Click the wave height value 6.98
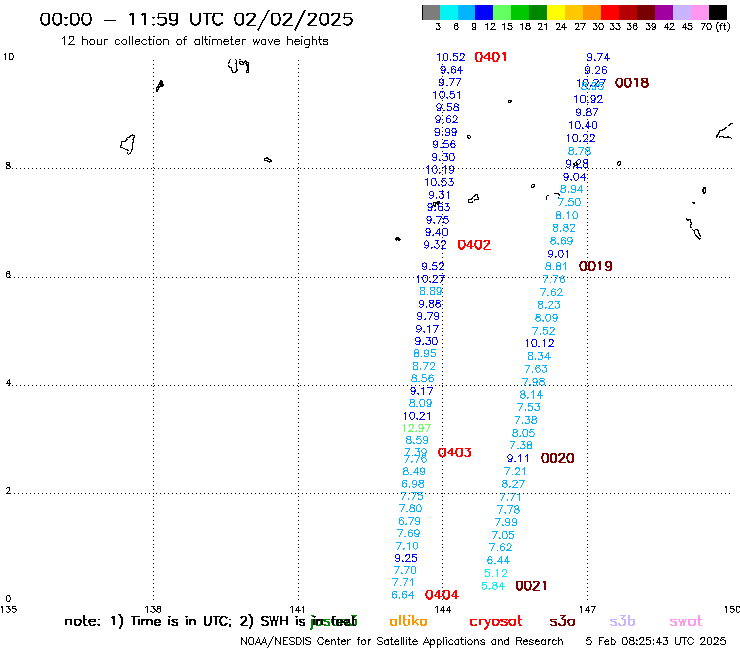740x650 pixels. pyautogui.click(x=413, y=484)
